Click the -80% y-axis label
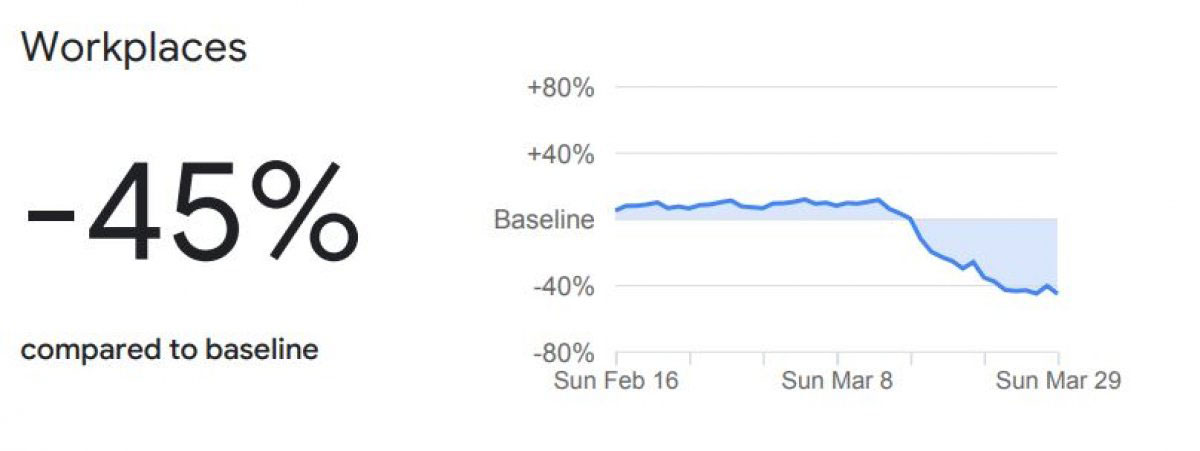 [562, 353]
